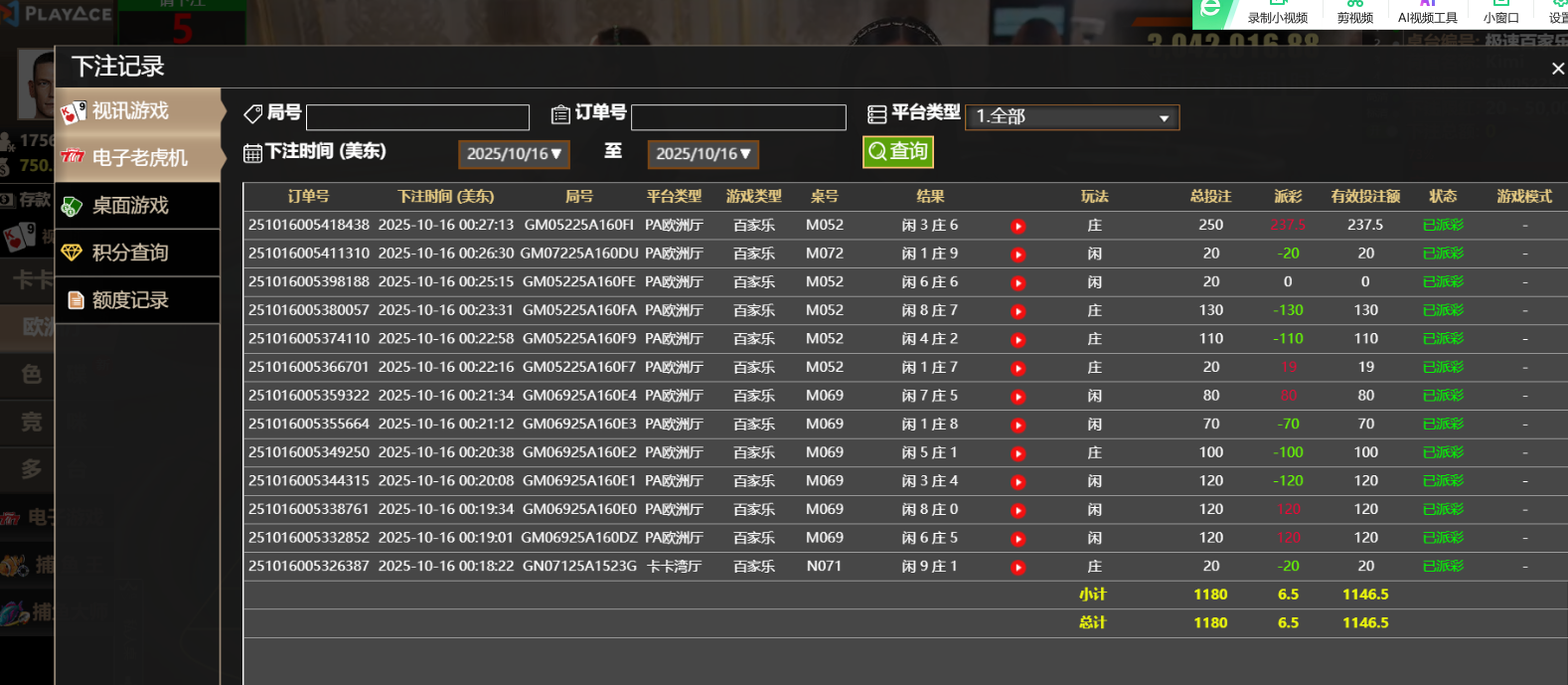
Task: Play replay for order 251016005418438
Action: point(1018,226)
